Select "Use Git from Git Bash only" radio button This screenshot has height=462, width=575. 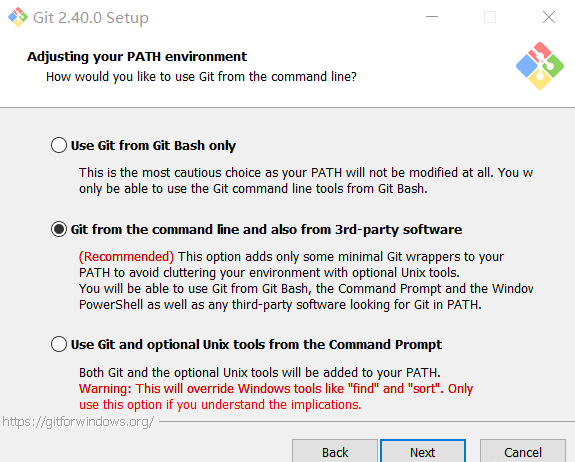[59, 145]
